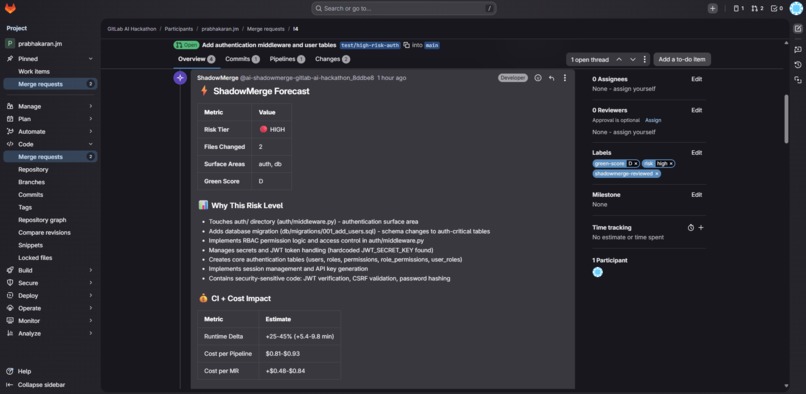Edit the Labels section

[697, 153]
